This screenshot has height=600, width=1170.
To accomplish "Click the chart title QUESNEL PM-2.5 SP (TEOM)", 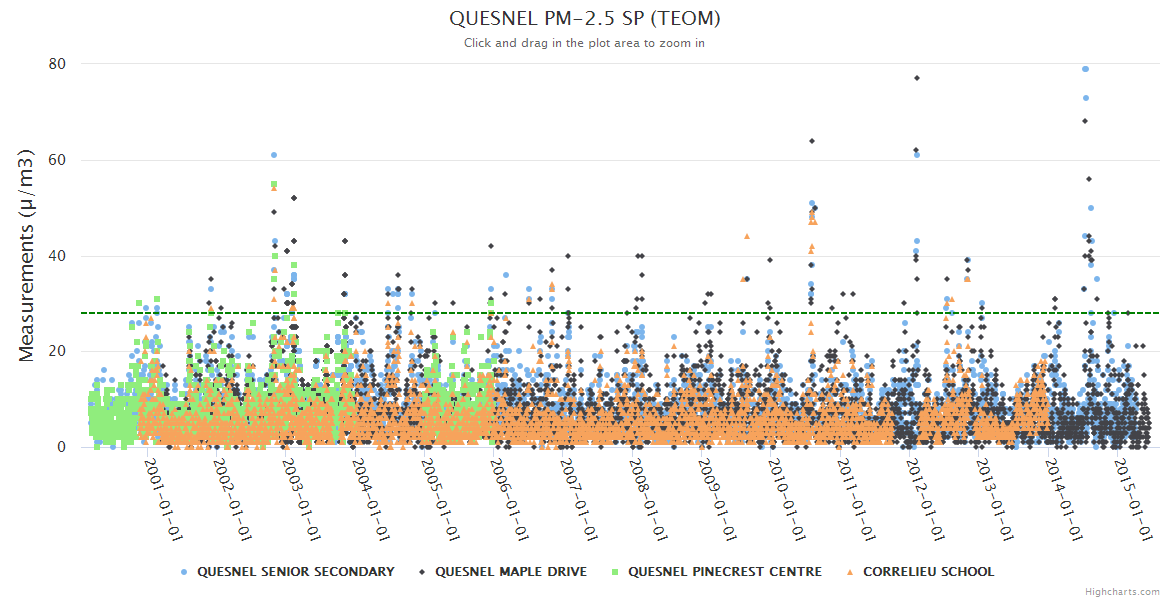I will coord(585,19).
